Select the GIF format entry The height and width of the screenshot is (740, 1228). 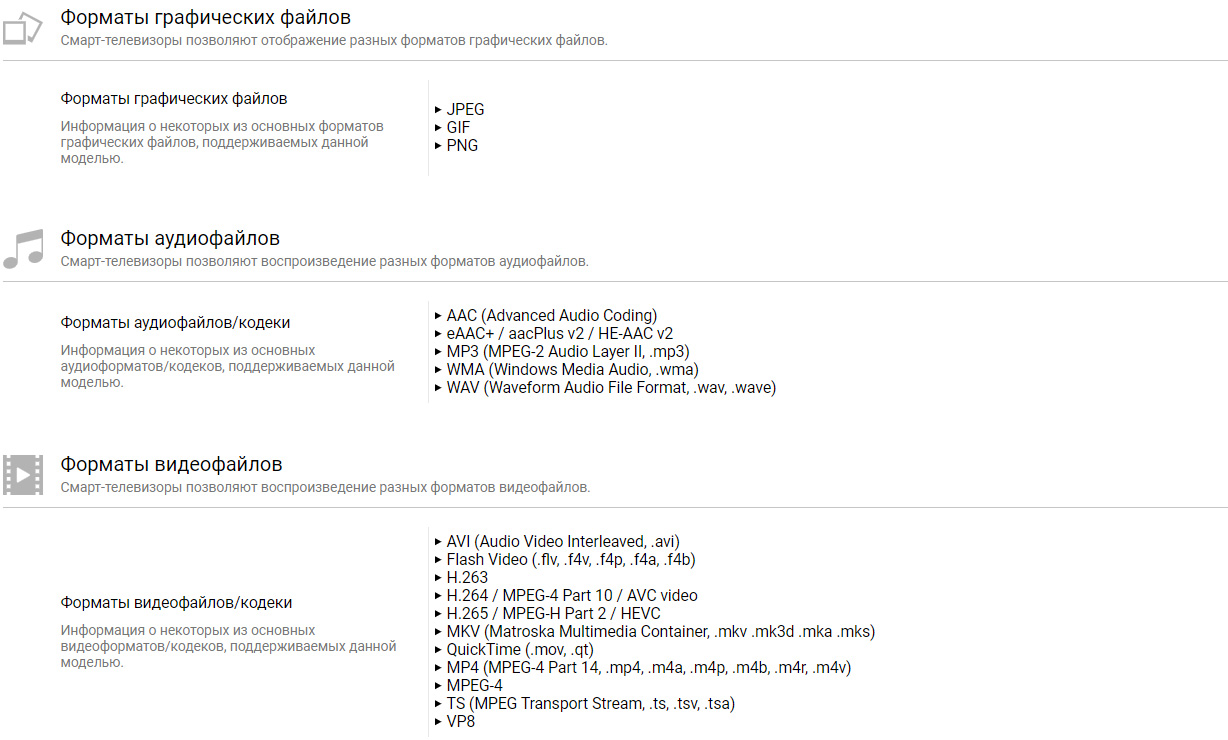(x=458, y=128)
